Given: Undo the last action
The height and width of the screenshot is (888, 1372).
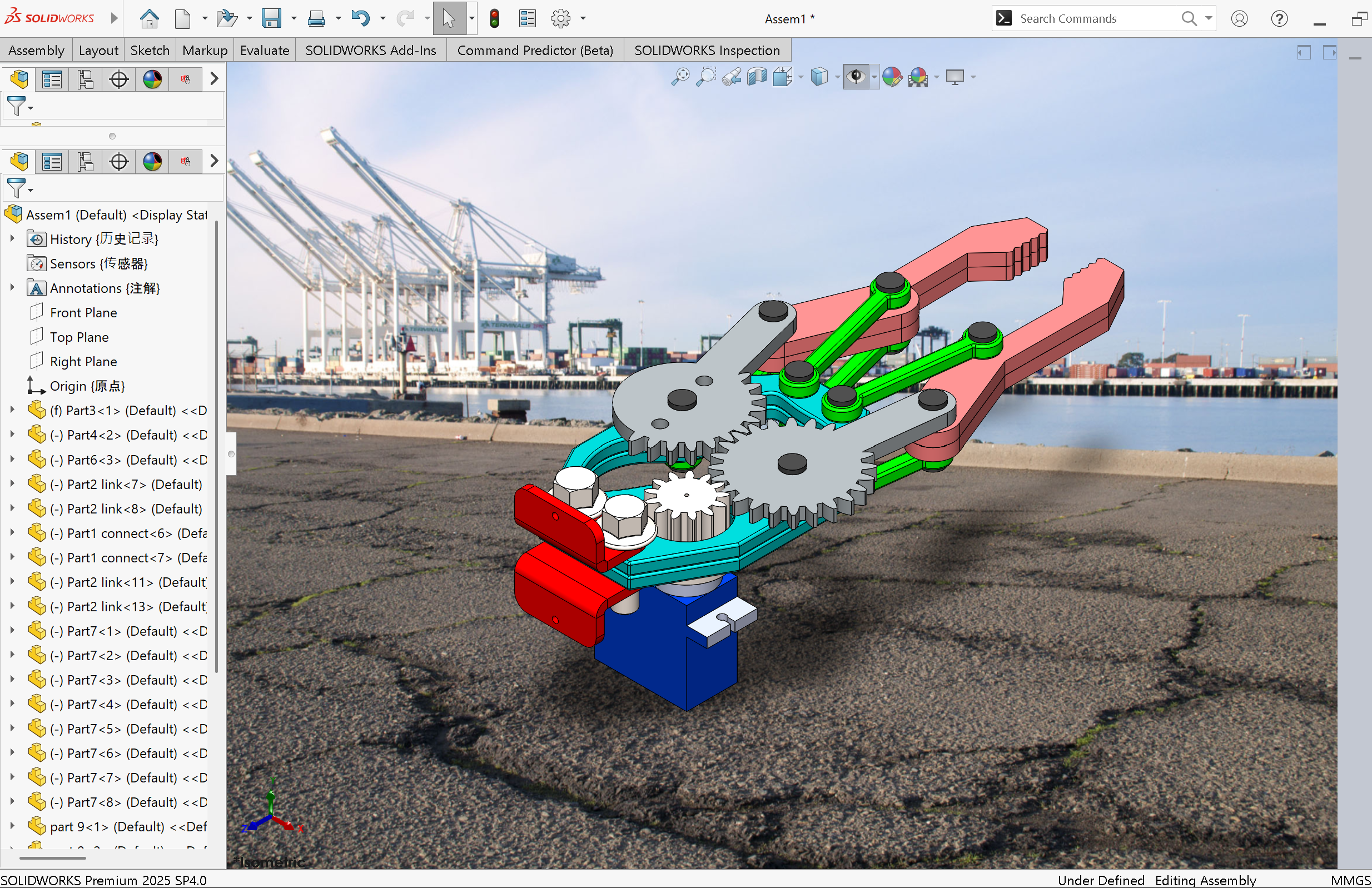Looking at the screenshot, I should [x=360, y=18].
